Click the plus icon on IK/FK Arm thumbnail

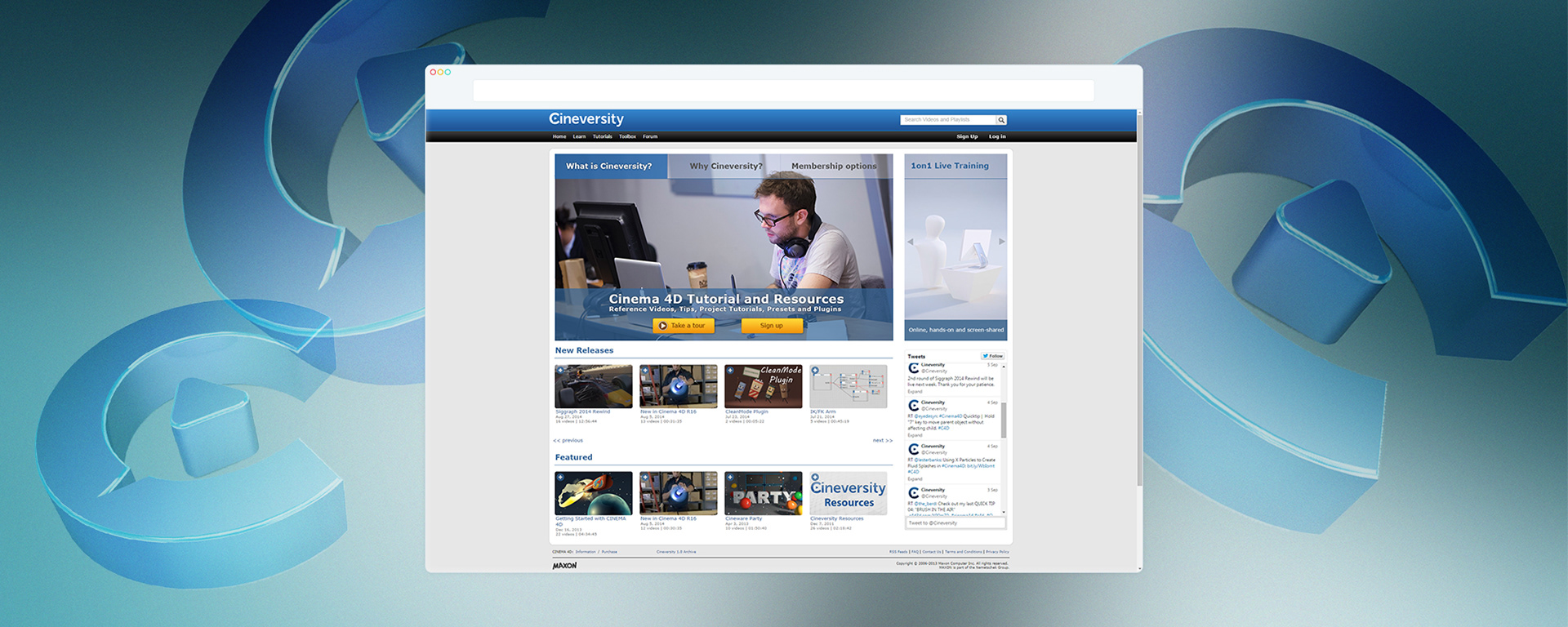815,371
